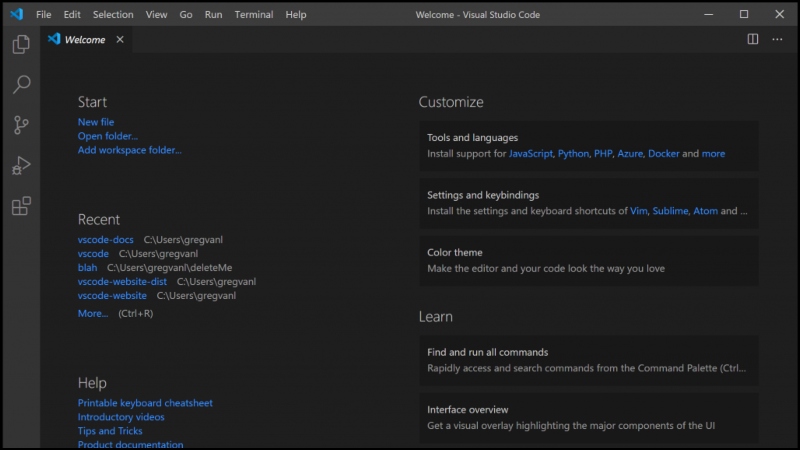Install Vim keyboard shortcuts
This screenshot has width=800, height=450.
tap(638, 211)
